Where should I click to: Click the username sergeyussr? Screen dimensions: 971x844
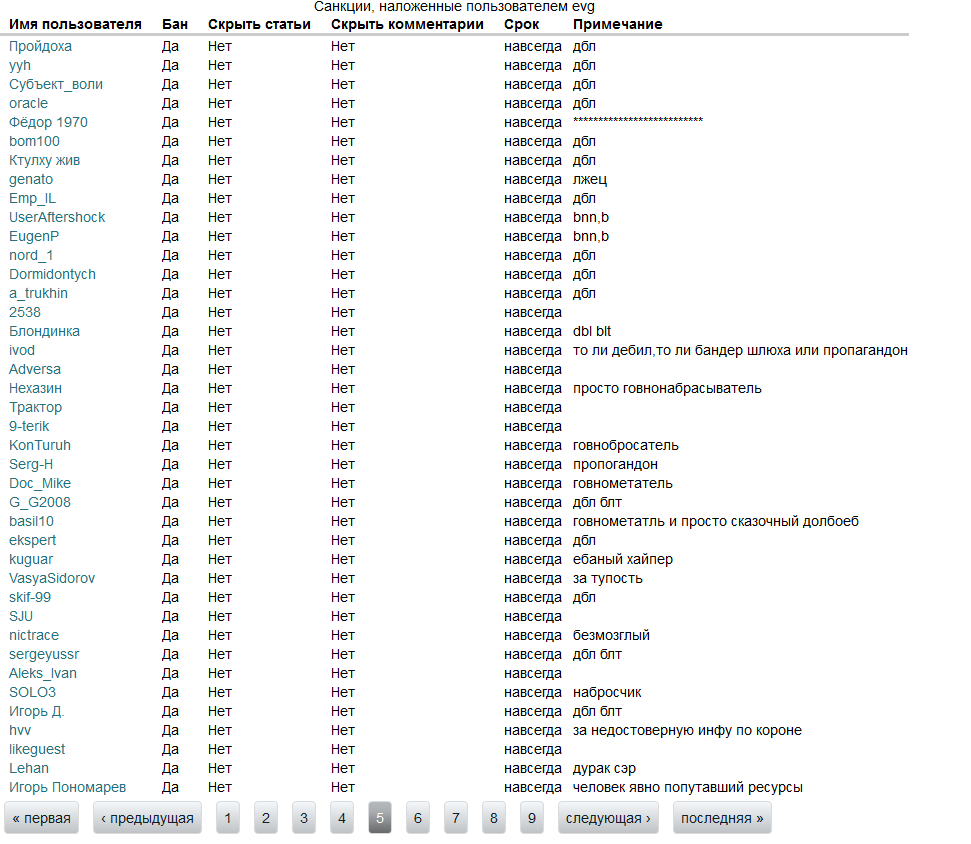[44, 654]
